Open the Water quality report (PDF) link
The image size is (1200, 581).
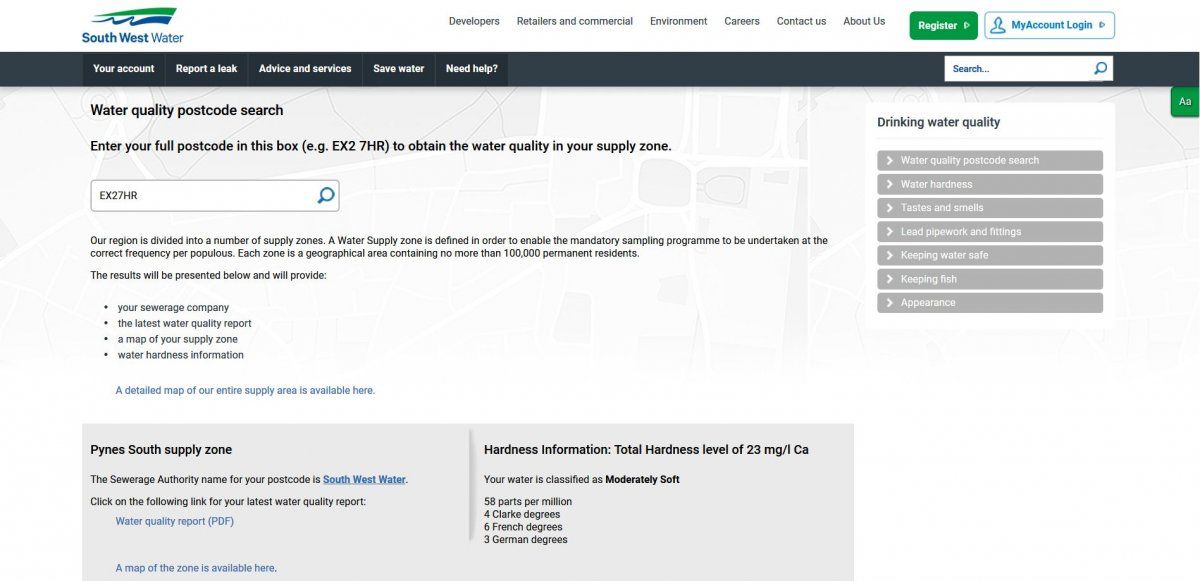pyautogui.click(x=175, y=521)
